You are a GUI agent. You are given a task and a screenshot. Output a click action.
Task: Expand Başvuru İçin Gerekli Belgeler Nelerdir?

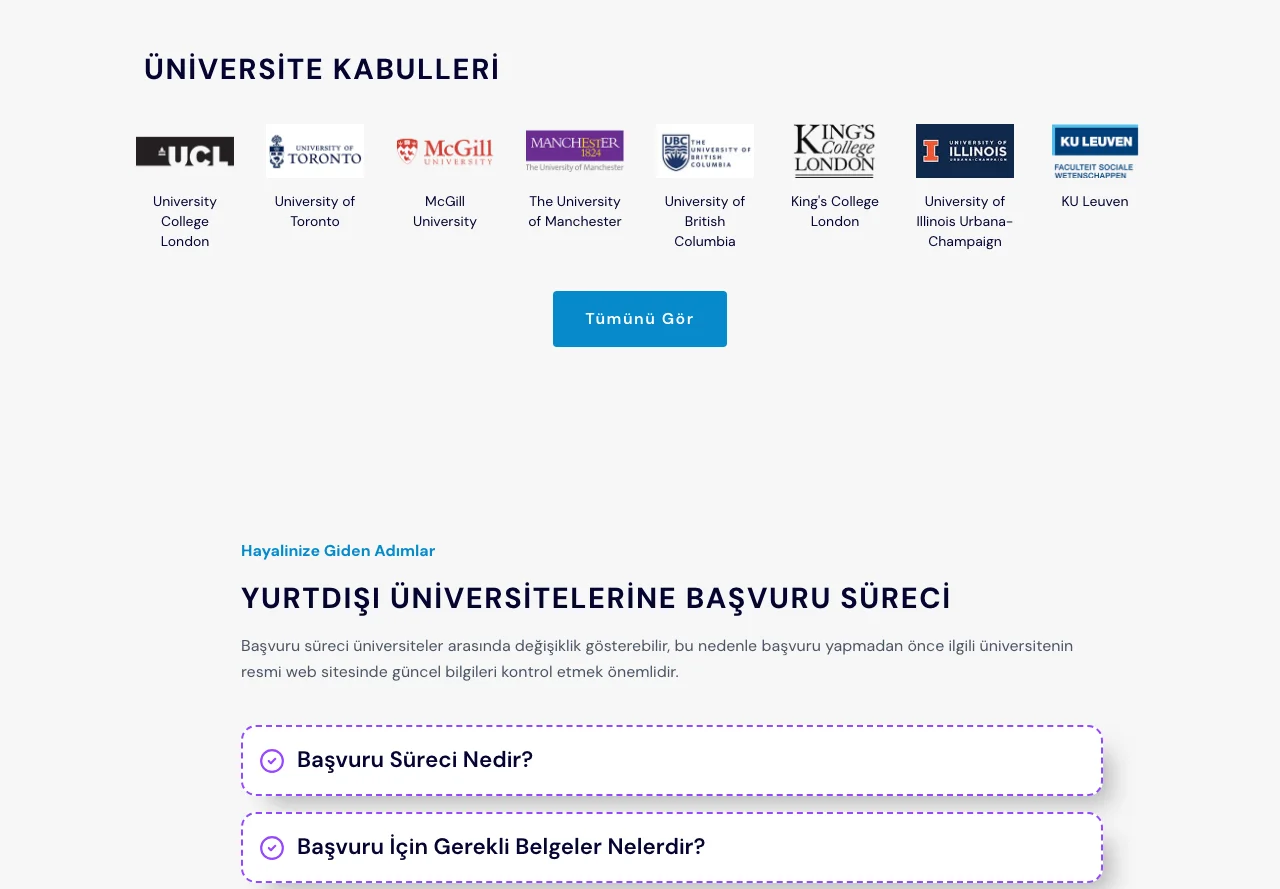pos(672,847)
